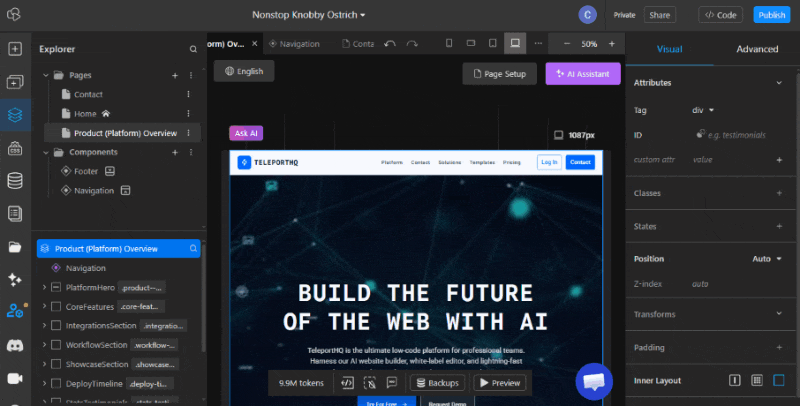Expand the WorkflowSection layer
800x406 pixels.
[x=44, y=345]
